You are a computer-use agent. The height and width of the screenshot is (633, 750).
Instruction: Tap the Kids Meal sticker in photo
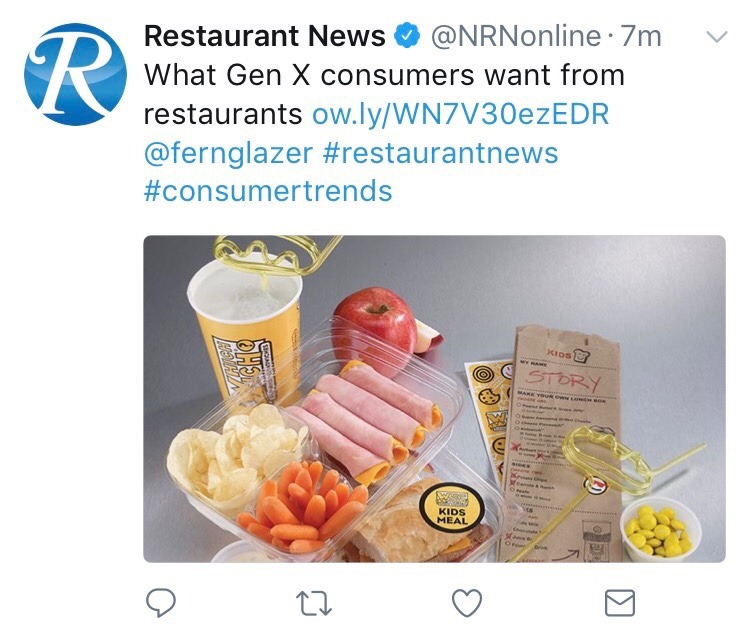452,507
